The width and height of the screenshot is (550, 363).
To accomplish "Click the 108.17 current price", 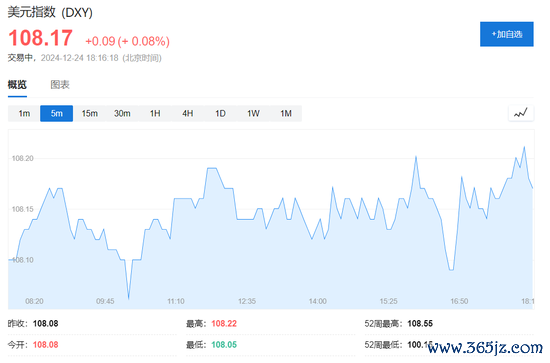I will (x=40, y=38).
